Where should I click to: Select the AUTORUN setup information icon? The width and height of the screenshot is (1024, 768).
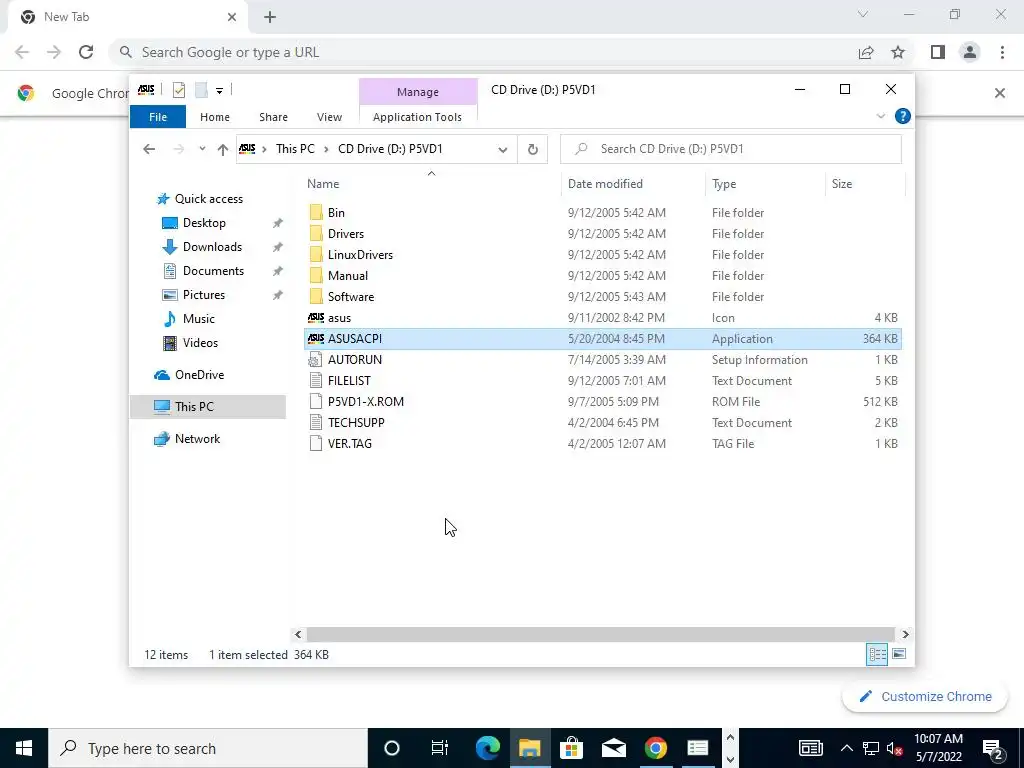(316, 359)
